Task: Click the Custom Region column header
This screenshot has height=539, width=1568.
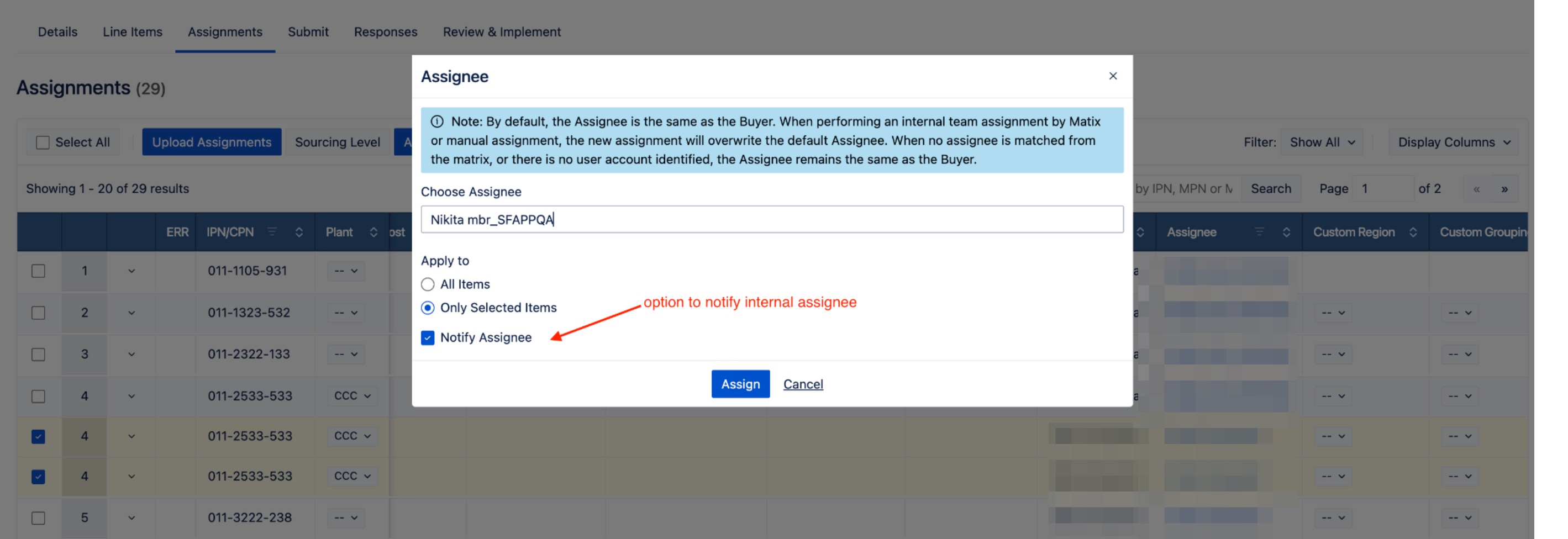Action: coord(1354,232)
